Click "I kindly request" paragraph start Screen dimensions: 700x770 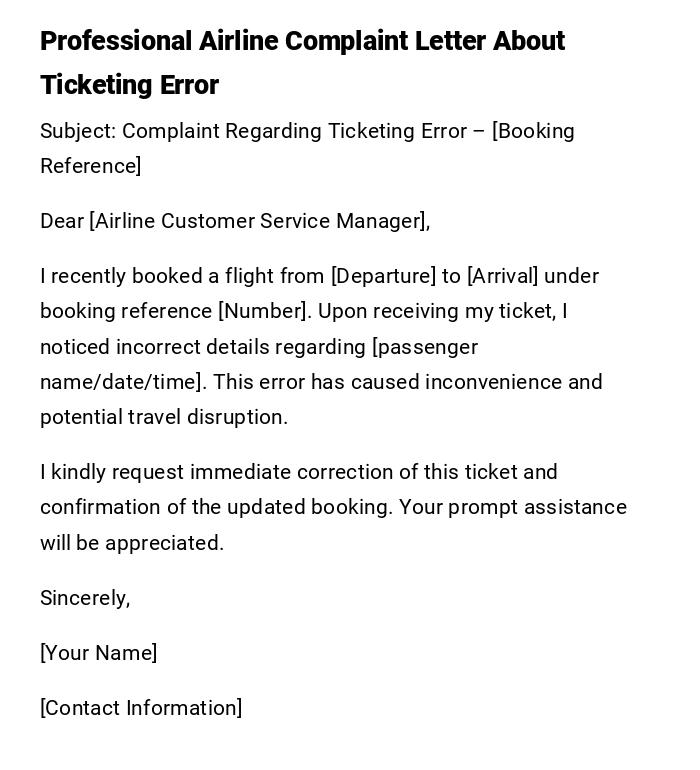(x=112, y=472)
